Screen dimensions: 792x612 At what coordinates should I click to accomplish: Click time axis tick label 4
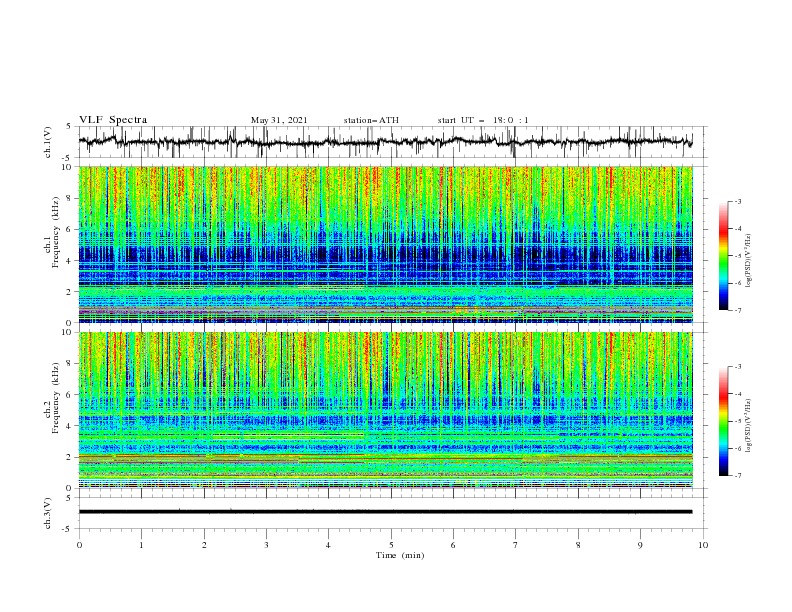[x=328, y=545]
